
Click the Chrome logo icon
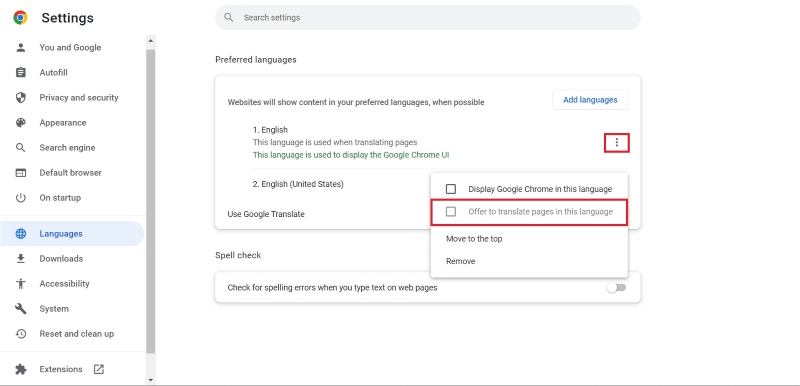pyautogui.click(x=20, y=18)
